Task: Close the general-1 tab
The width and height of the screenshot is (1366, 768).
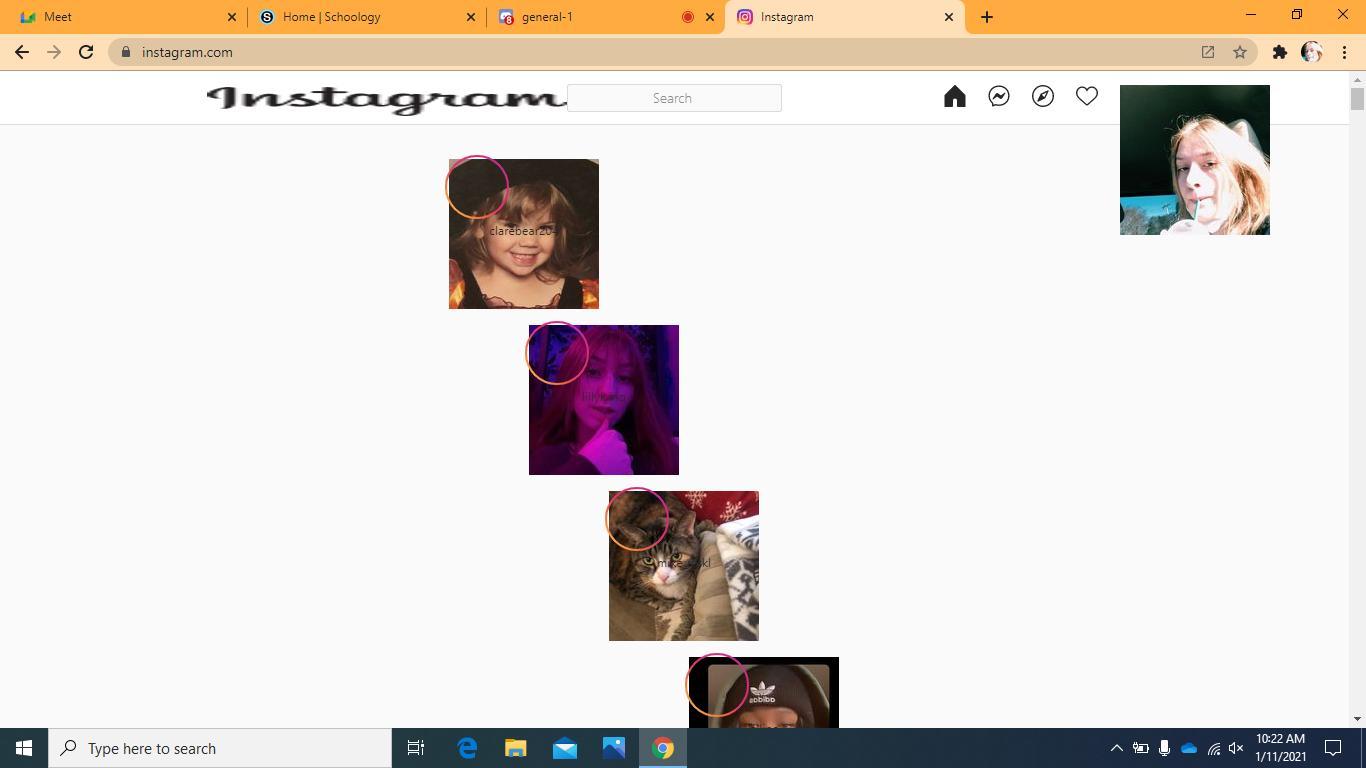Action: [x=710, y=17]
